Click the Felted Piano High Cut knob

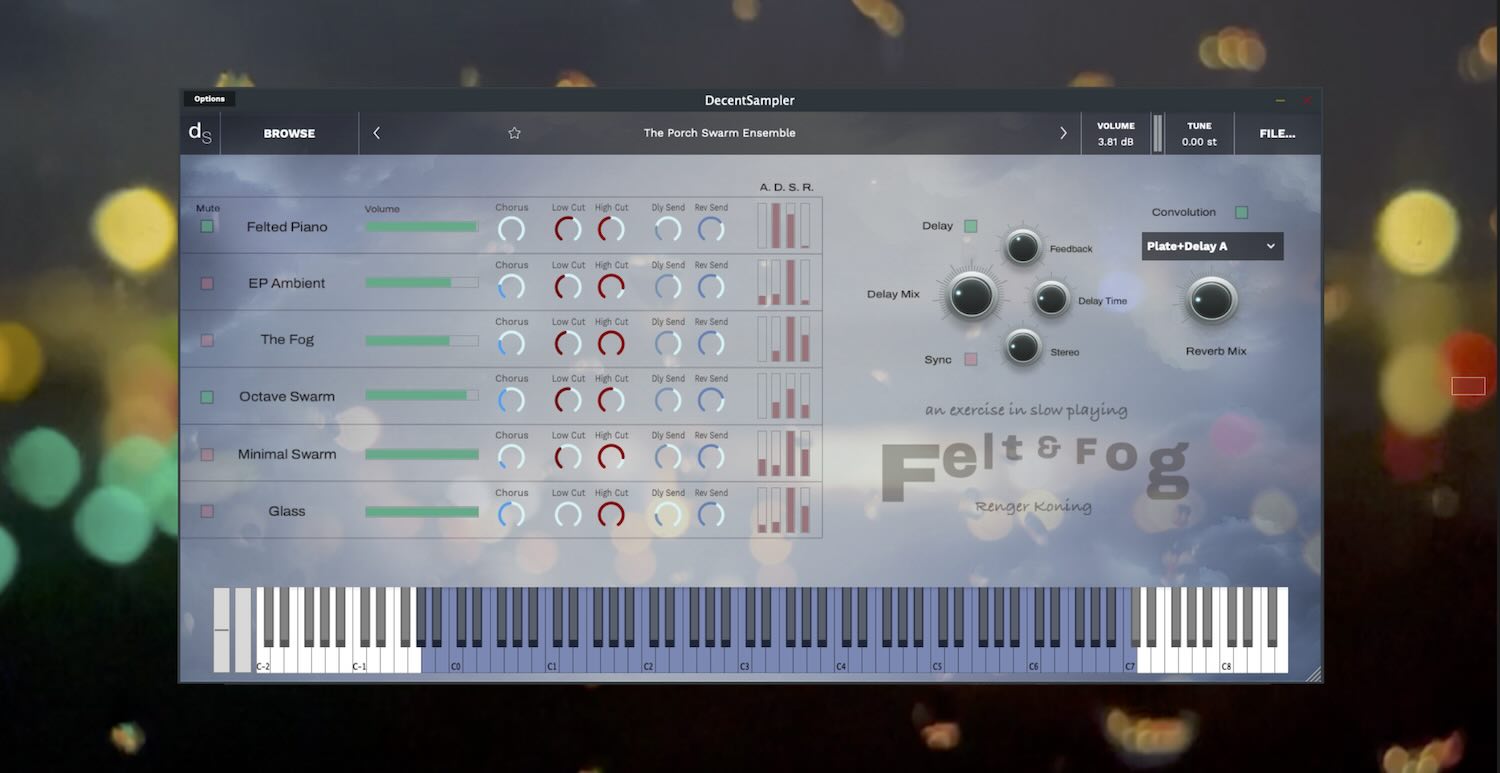[611, 229]
